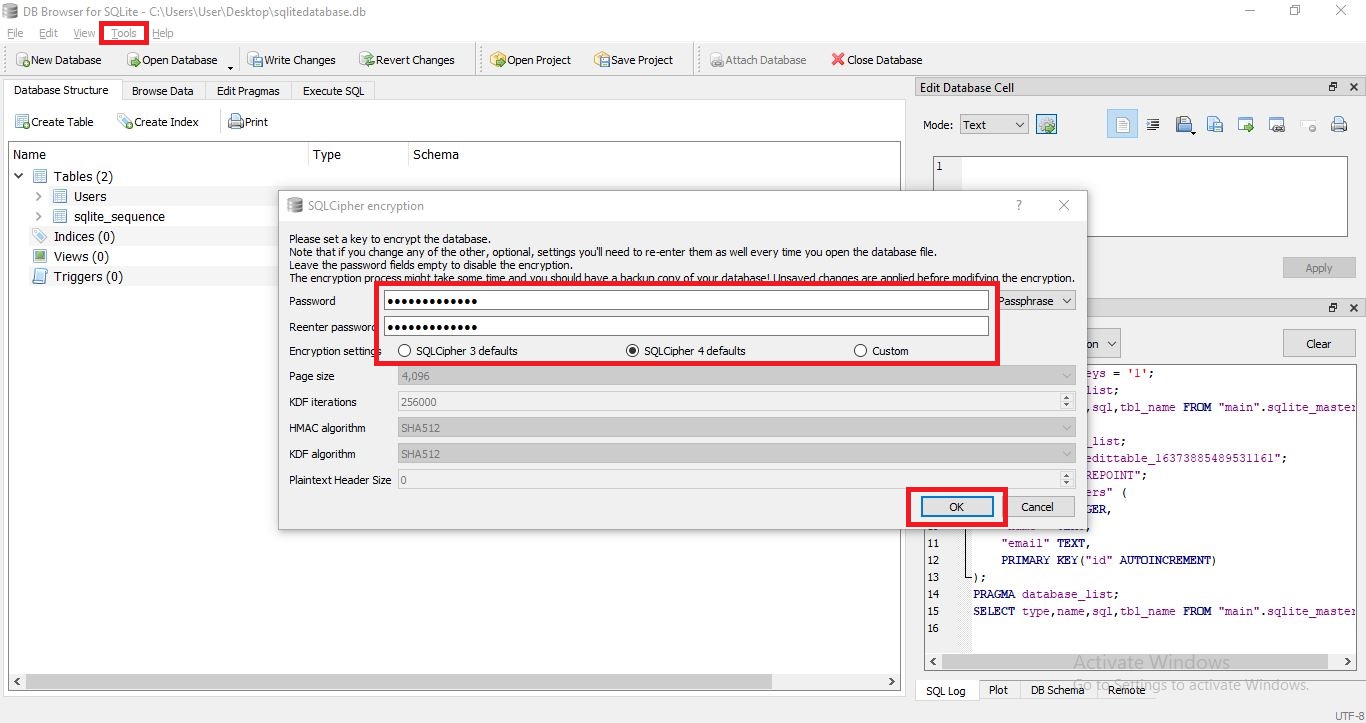Switch to the DB Schema tab
This screenshot has width=1366, height=723.
click(x=1057, y=690)
